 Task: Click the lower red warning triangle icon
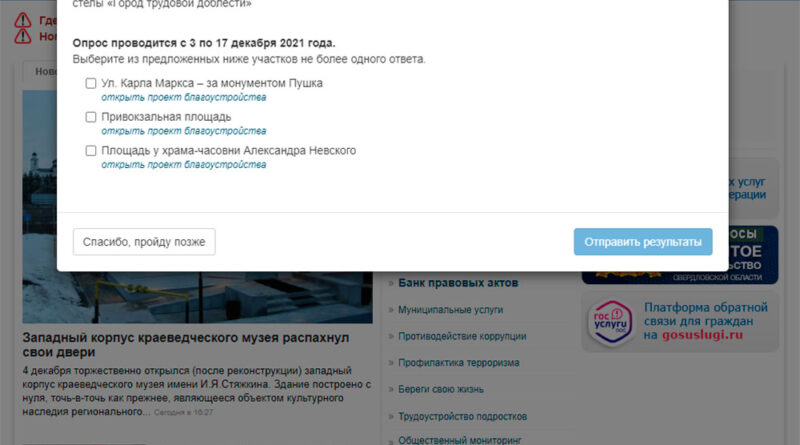(x=22, y=36)
